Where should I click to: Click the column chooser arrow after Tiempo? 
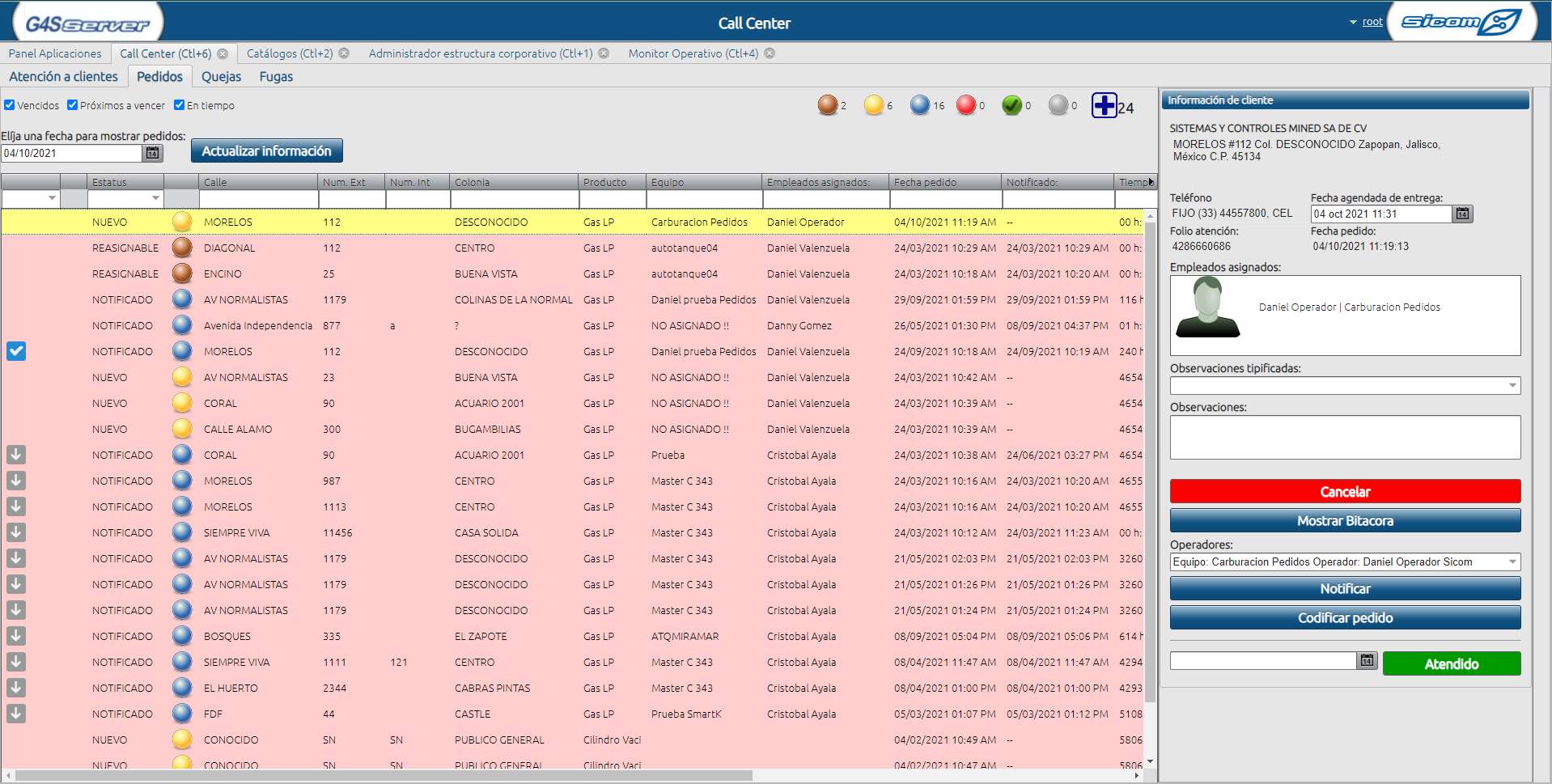[x=1151, y=182]
